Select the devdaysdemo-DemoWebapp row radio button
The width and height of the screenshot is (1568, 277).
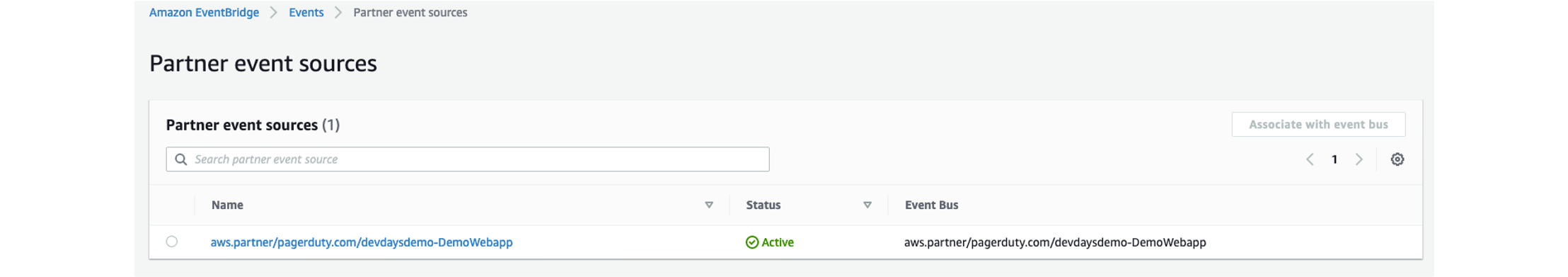coord(172,242)
